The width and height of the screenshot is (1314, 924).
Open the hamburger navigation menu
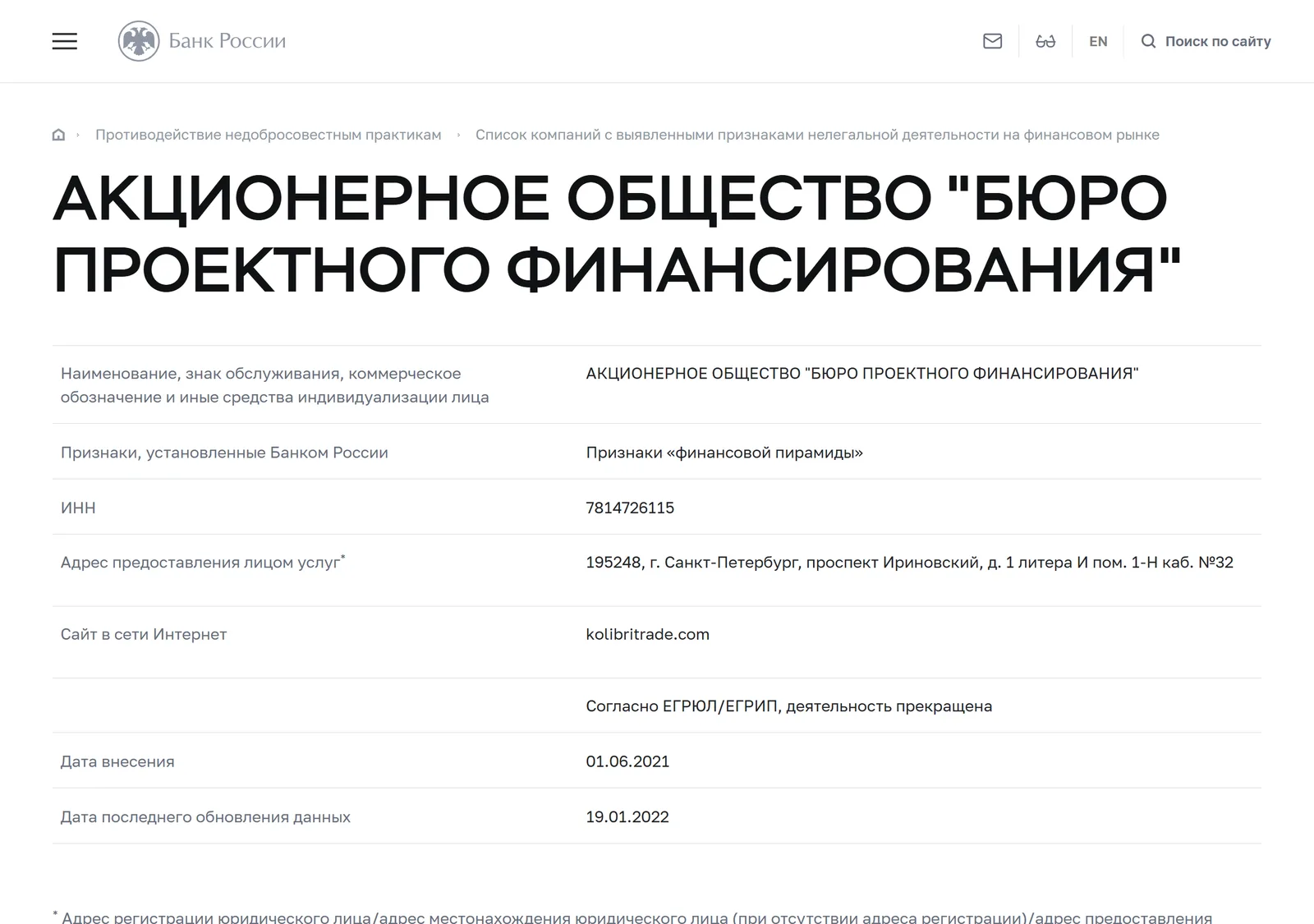coord(65,41)
